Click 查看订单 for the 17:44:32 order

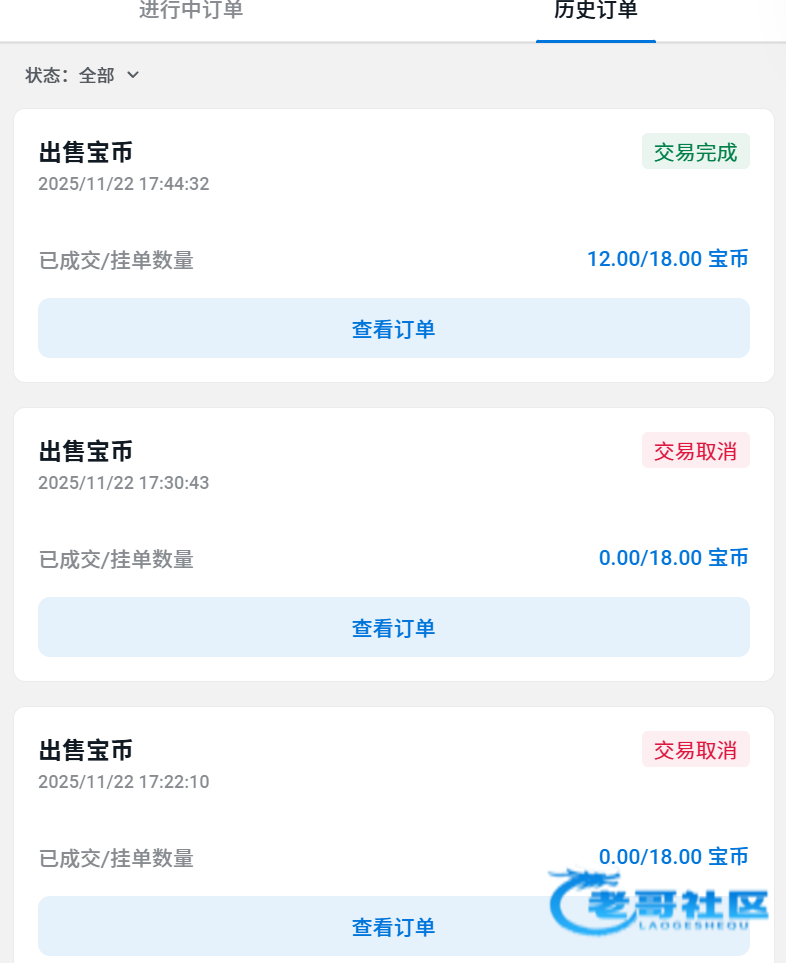pos(393,328)
